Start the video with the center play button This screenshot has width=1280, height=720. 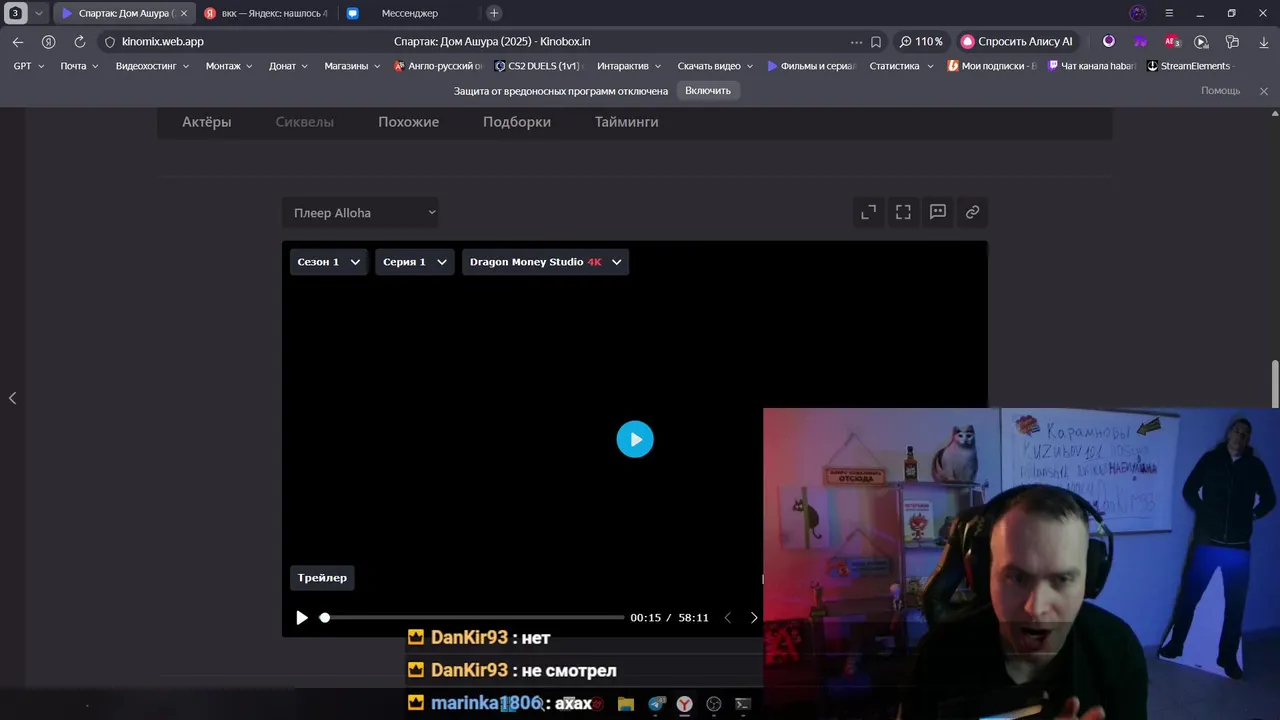click(x=635, y=439)
